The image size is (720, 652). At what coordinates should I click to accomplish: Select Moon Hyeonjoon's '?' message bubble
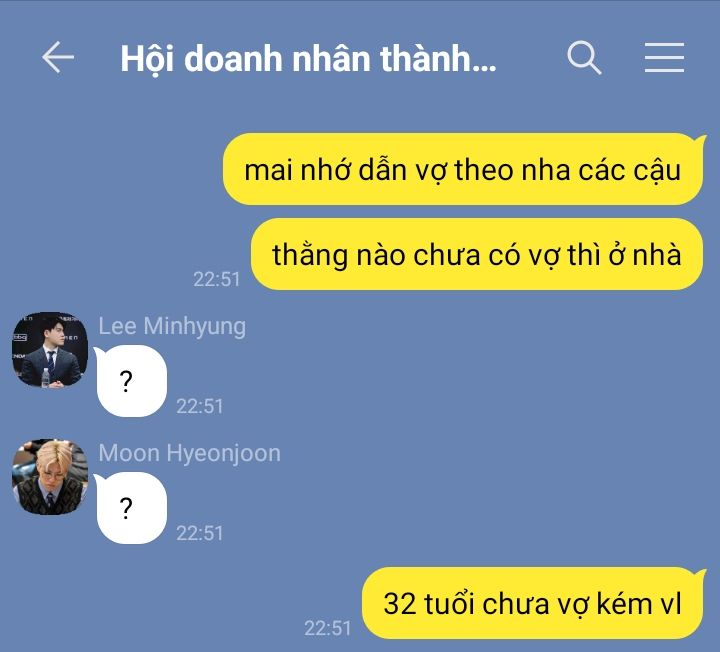131,508
